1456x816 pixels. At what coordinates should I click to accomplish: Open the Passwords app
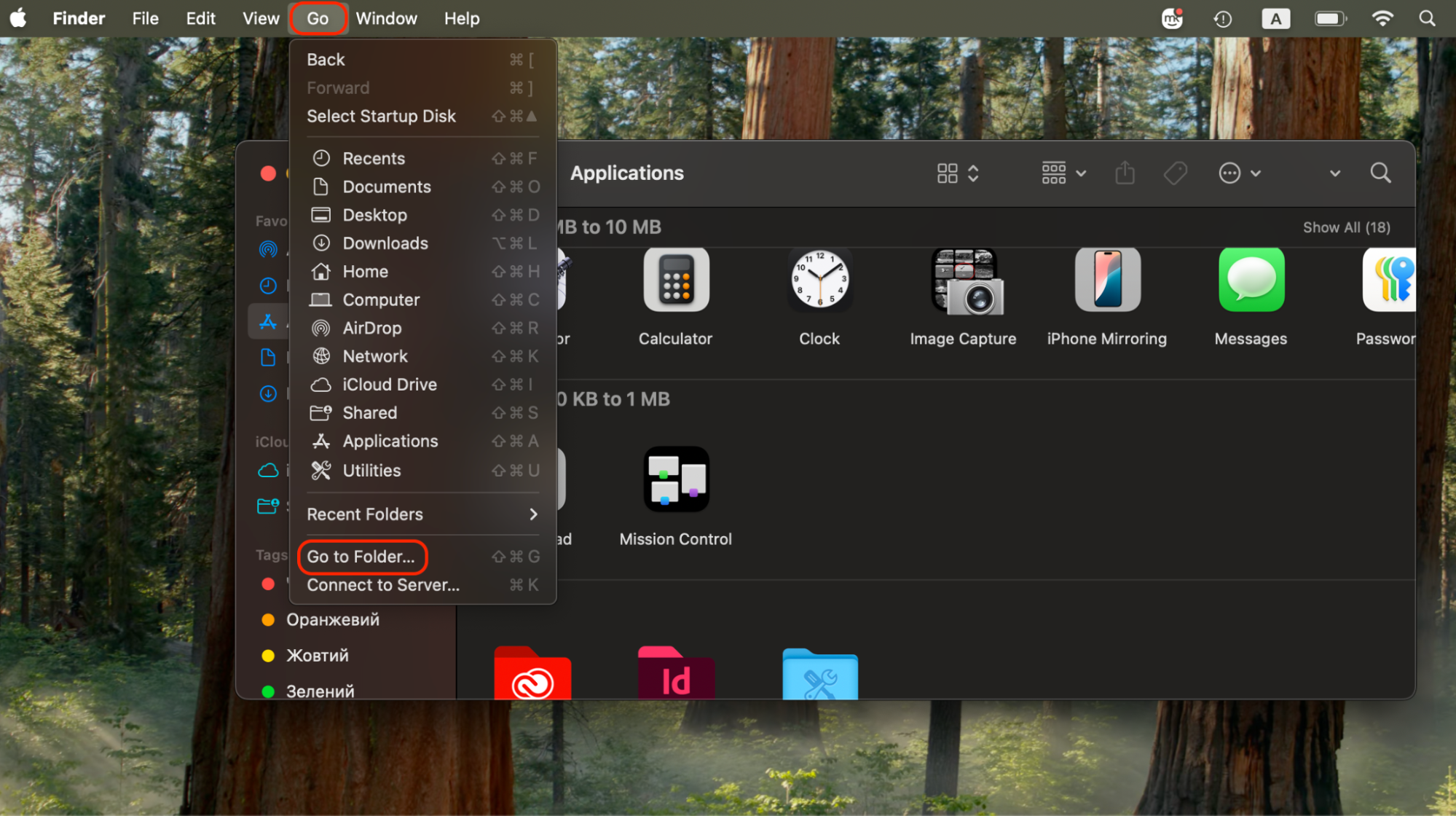pos(1389,280)
